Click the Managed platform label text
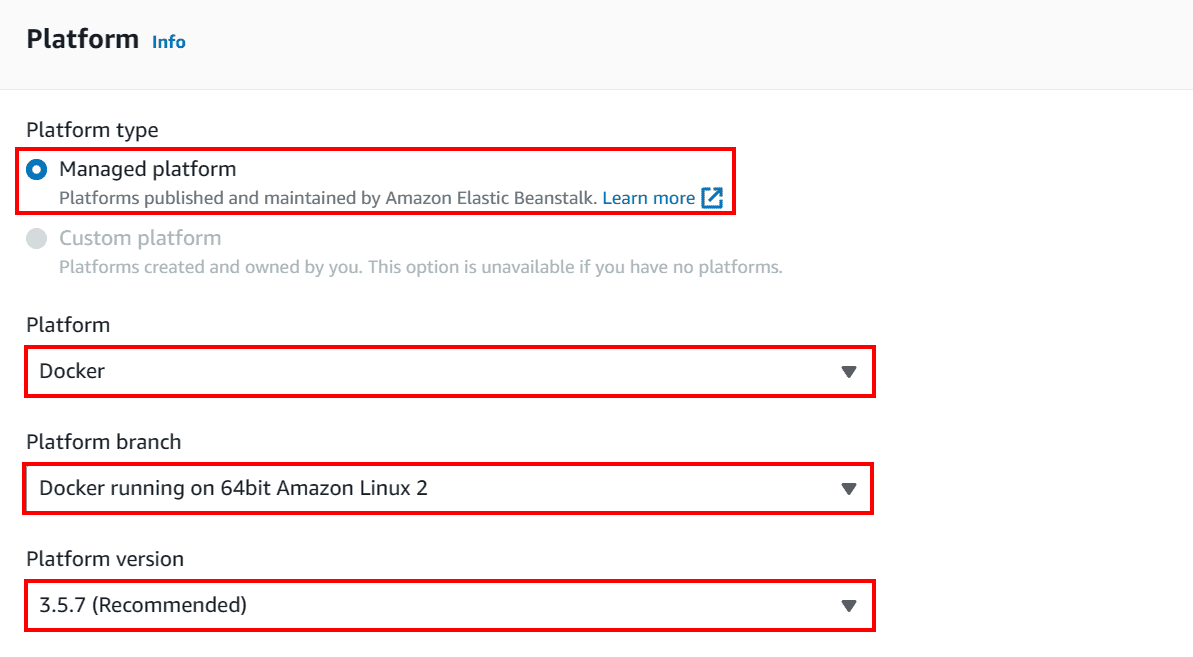 point(147,169)
